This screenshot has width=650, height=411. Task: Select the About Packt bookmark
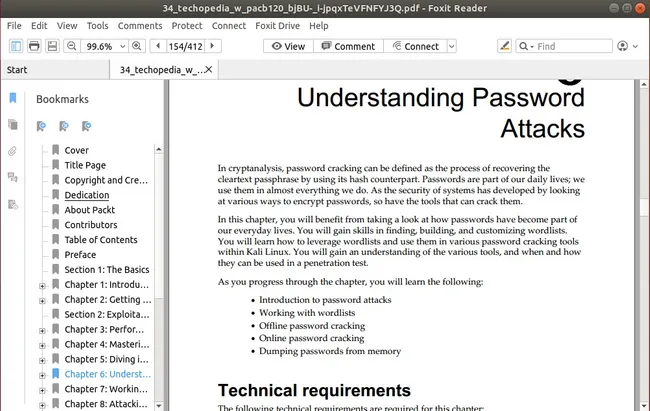[90, 210]
